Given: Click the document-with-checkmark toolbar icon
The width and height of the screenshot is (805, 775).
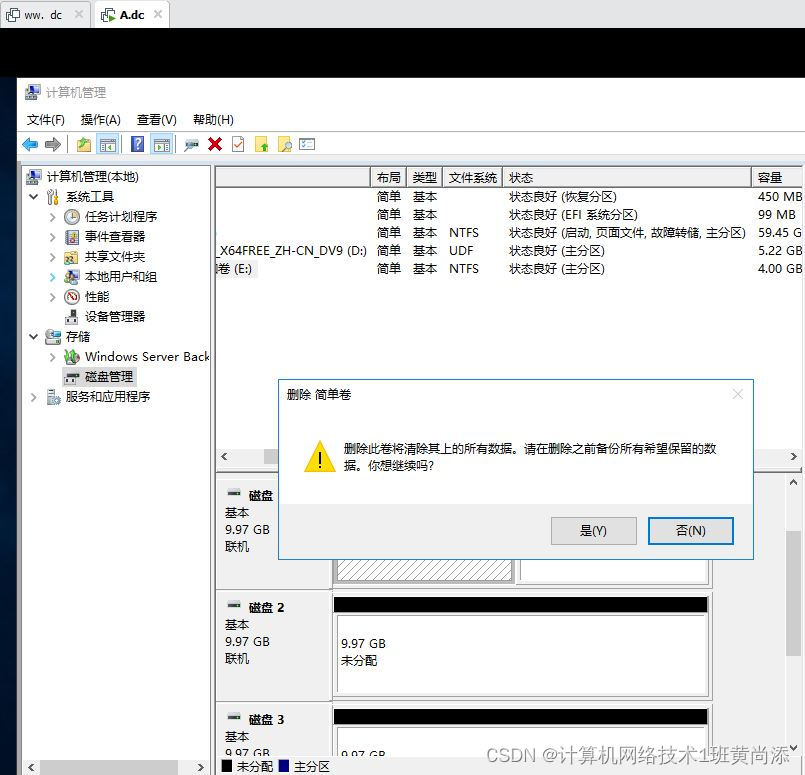Looking at the screenshot, I should [239, 143].
